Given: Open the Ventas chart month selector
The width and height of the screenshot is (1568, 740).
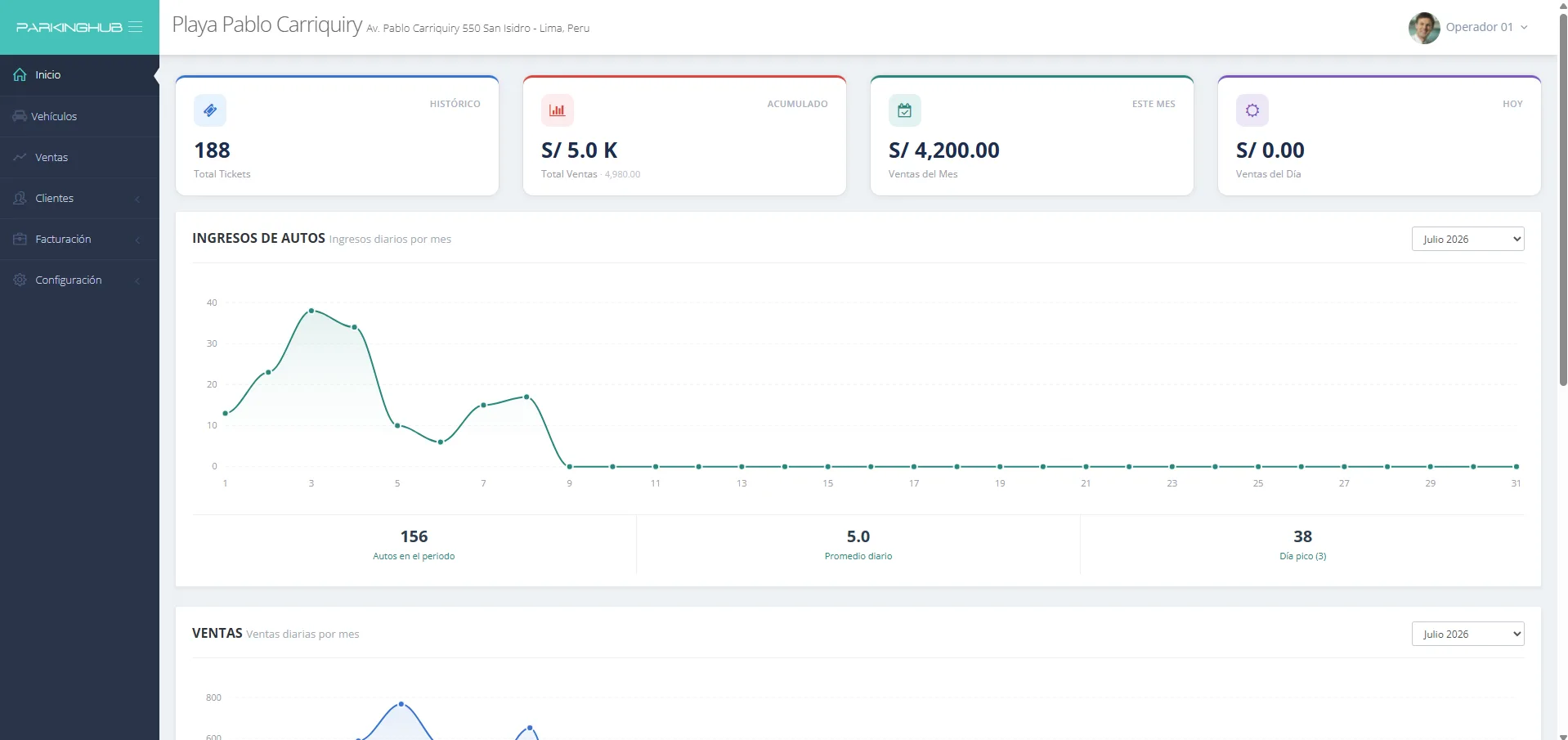Looking at the screenshot, I should coord(1467,634).
